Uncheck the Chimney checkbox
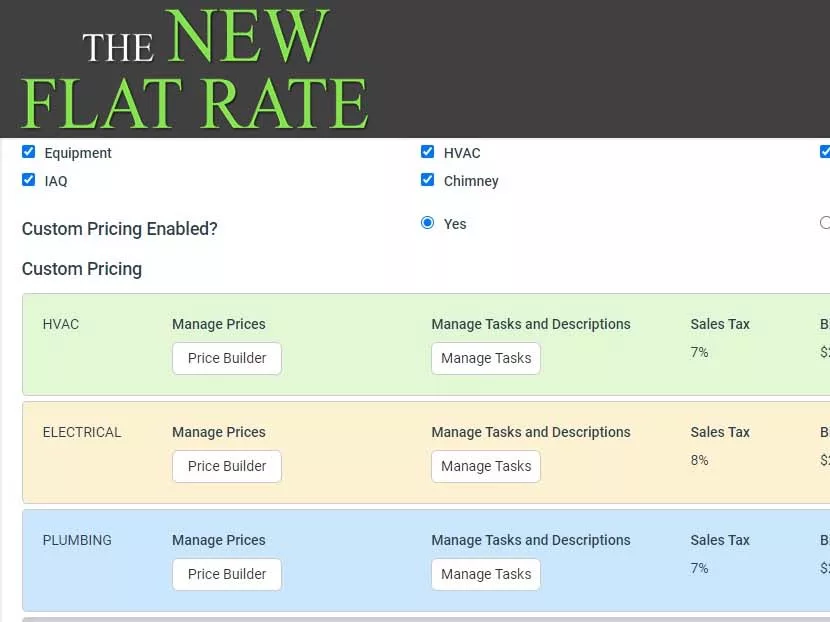Screen dimensions: 830x622 coord(428,180)
